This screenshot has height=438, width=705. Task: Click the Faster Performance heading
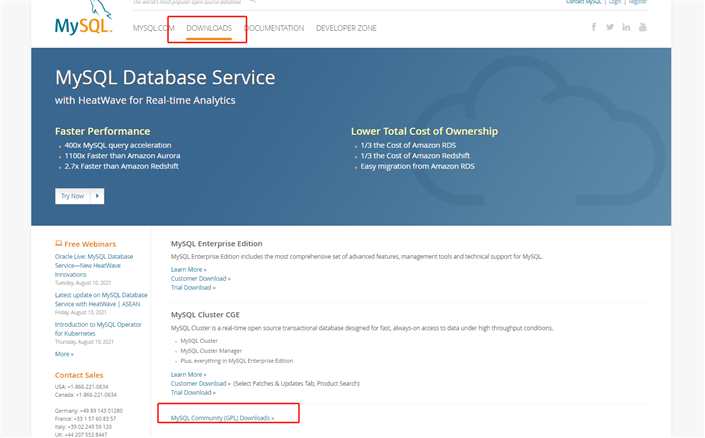click(103, 131)
